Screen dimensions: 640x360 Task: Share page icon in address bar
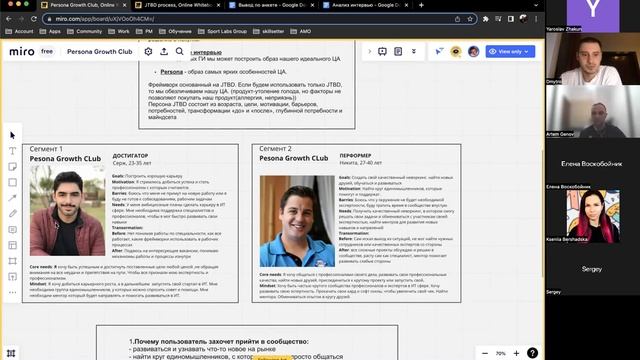click(x=458, y=19)
